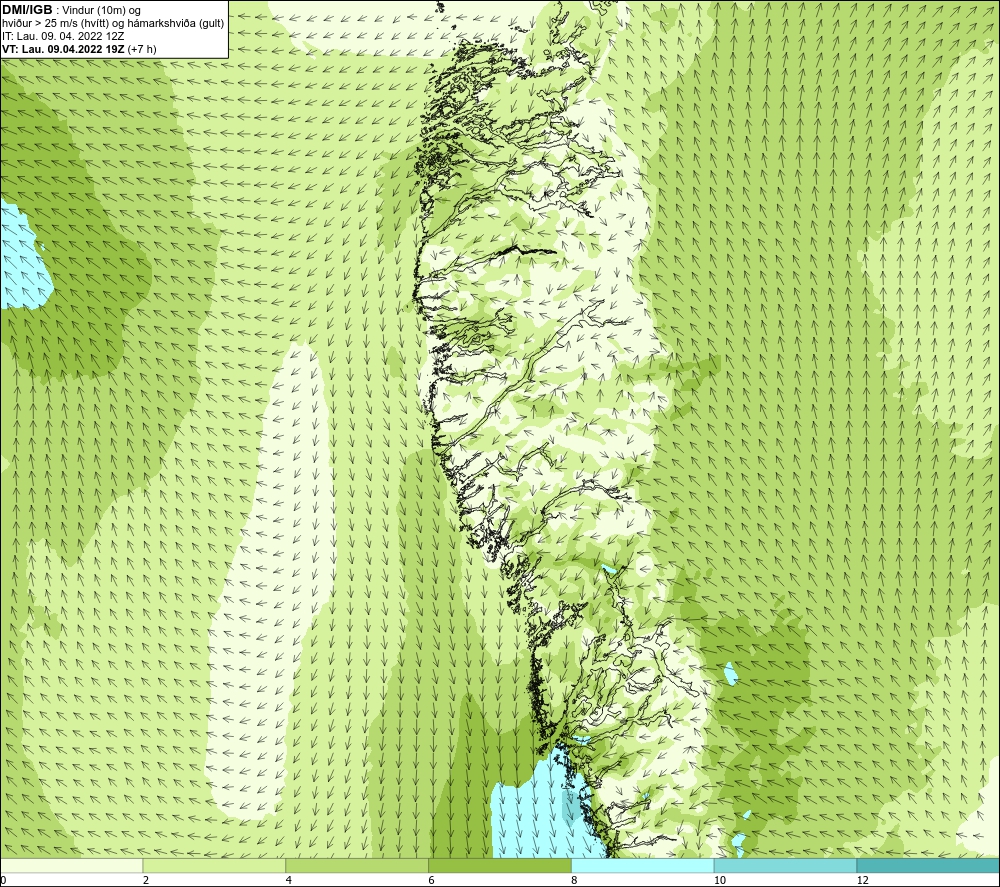1000x887 pixels.
Task: Click the palest 0–2 m/s legend swatch
Action: pyautogui.click(x=71, y=865)
